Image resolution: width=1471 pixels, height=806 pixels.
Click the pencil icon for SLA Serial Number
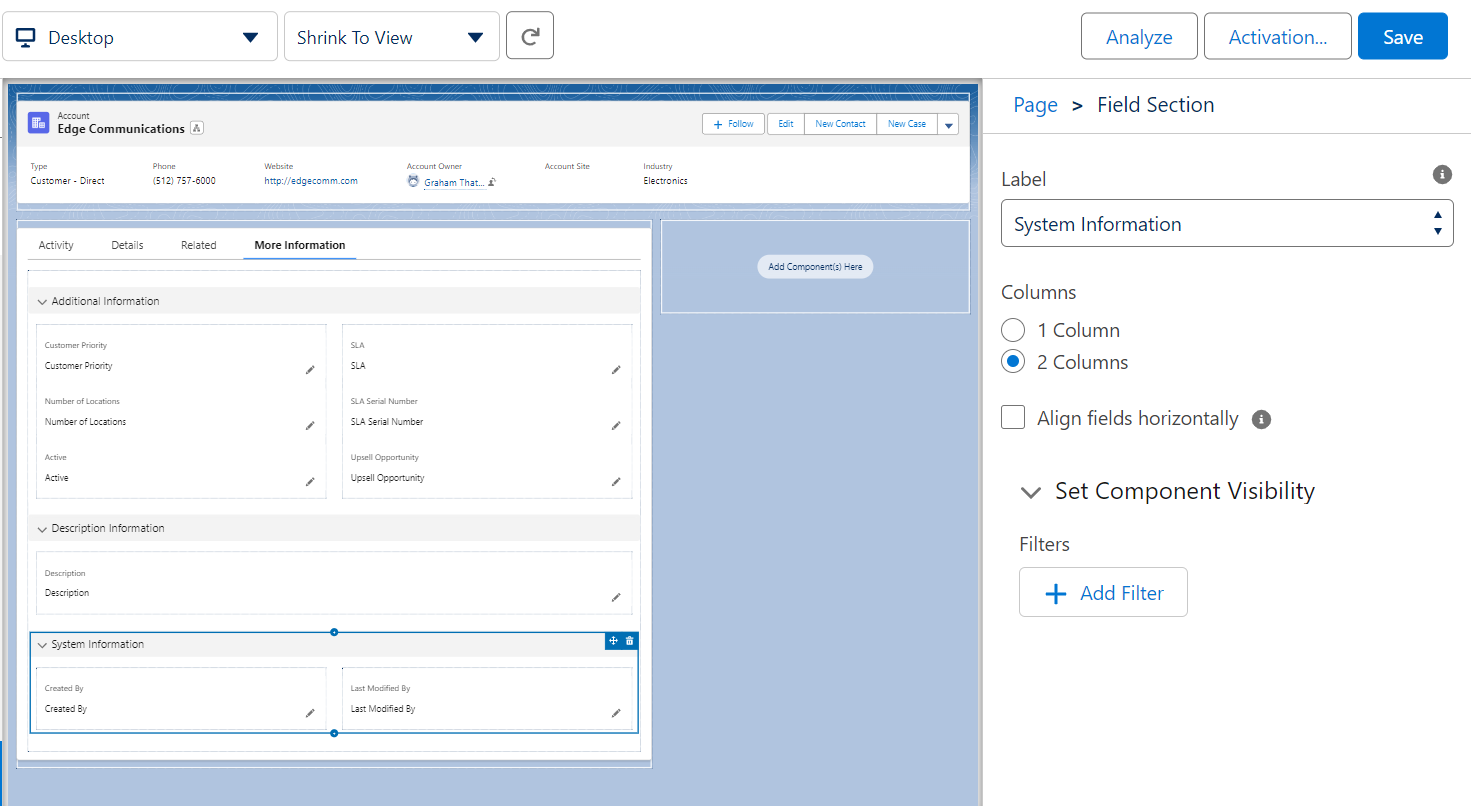(x=616, y=425)
